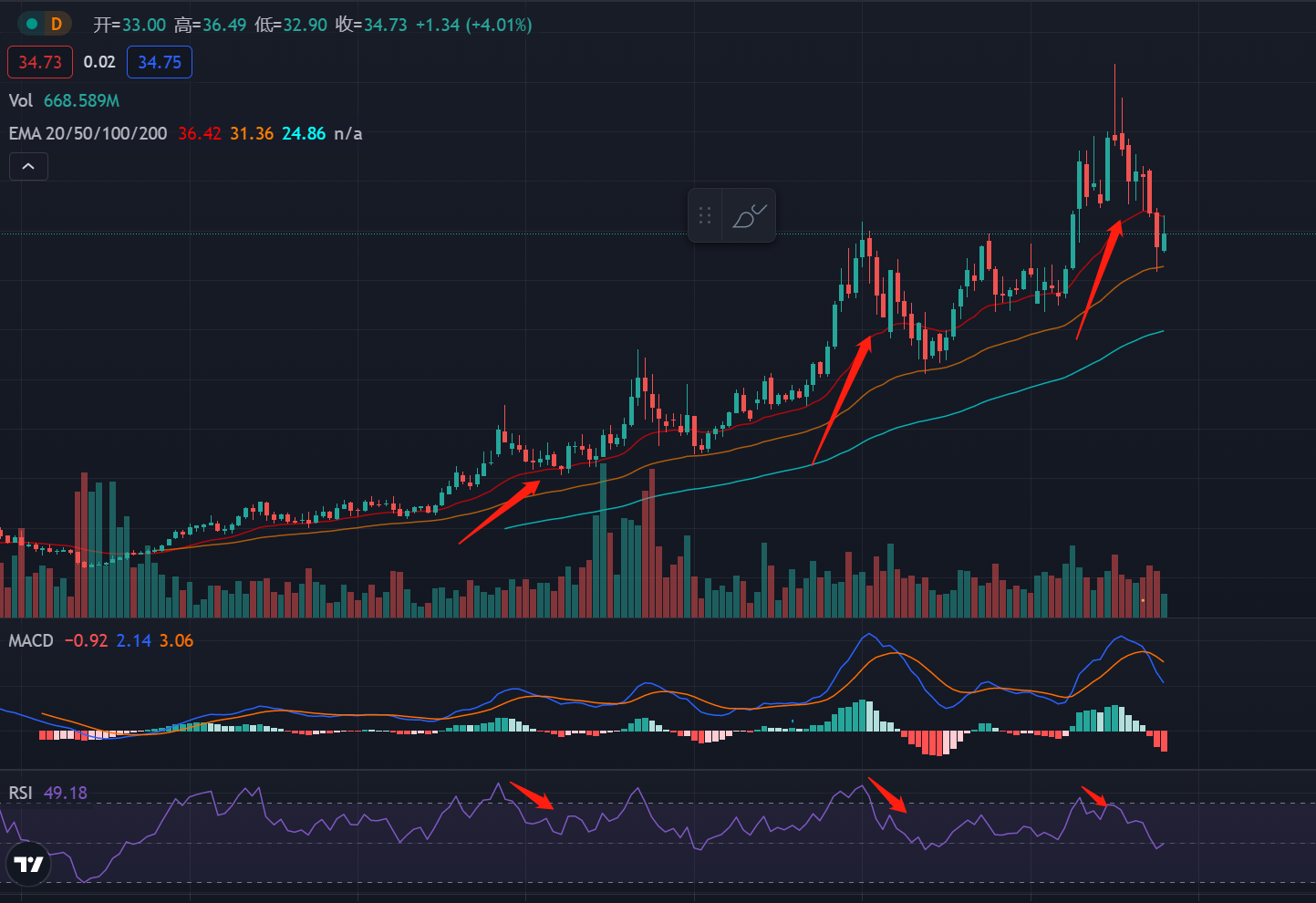
Task: Select the brush drawing tool icon
Action: point(750,215)
